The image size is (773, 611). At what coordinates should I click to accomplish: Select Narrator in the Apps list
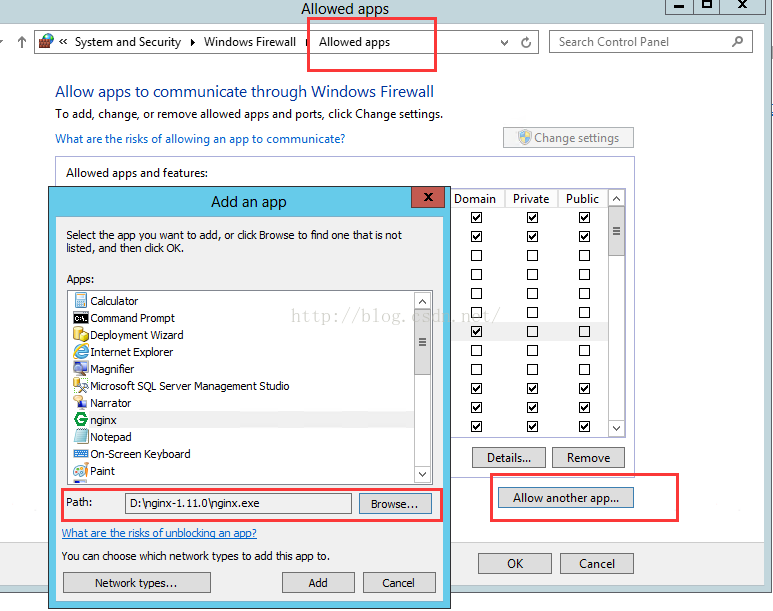coord(243,402)
